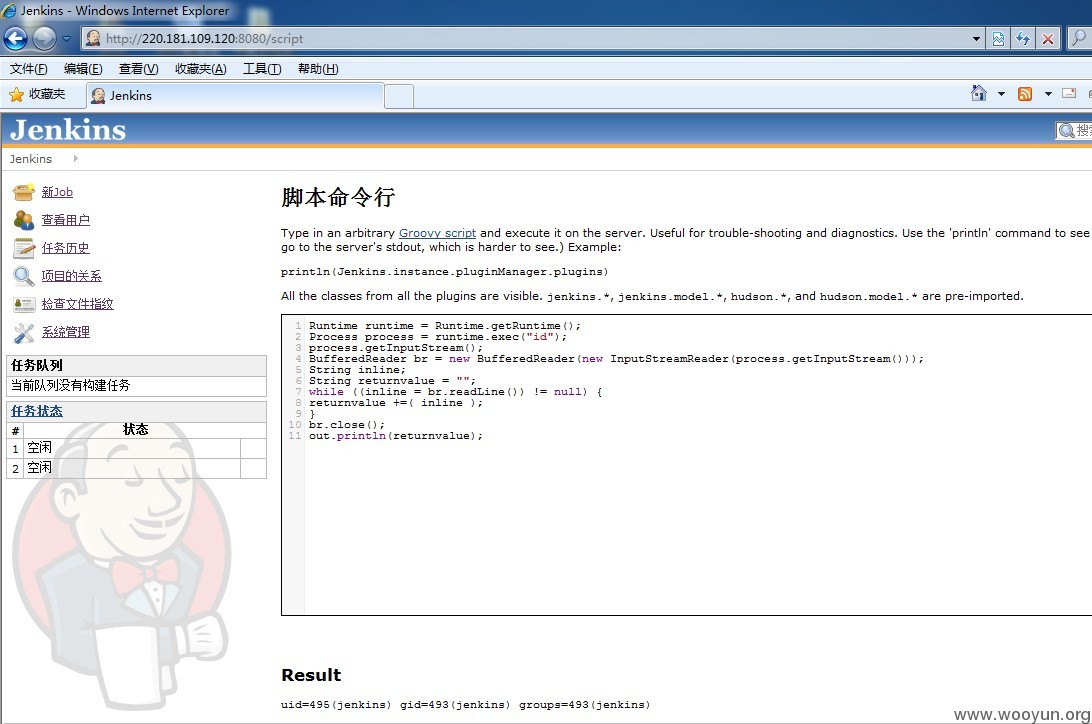Click script line out.println(returnvalue)

tap(396, 436)
